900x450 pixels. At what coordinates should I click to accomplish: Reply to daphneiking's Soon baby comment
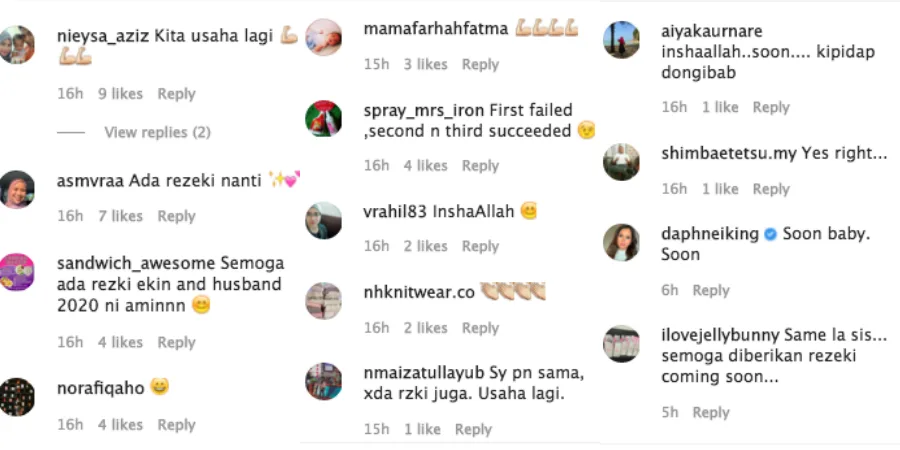[711, 290]
